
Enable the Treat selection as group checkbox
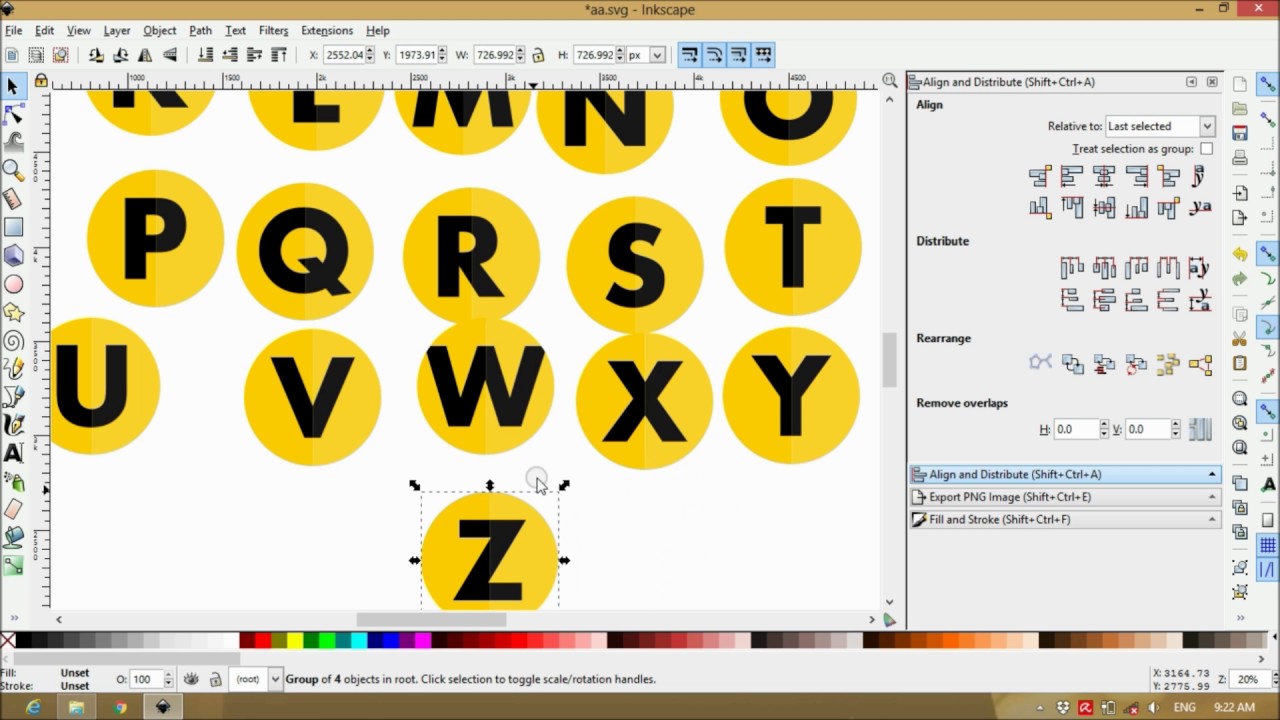click(x=1207, y=148)
